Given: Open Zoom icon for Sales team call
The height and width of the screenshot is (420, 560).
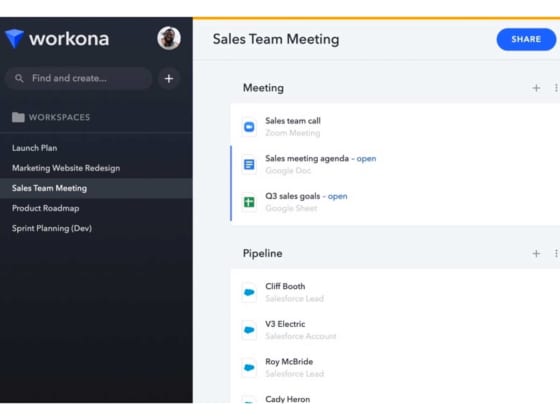Looking at the screenshot, I should click(x=249, y=127).
